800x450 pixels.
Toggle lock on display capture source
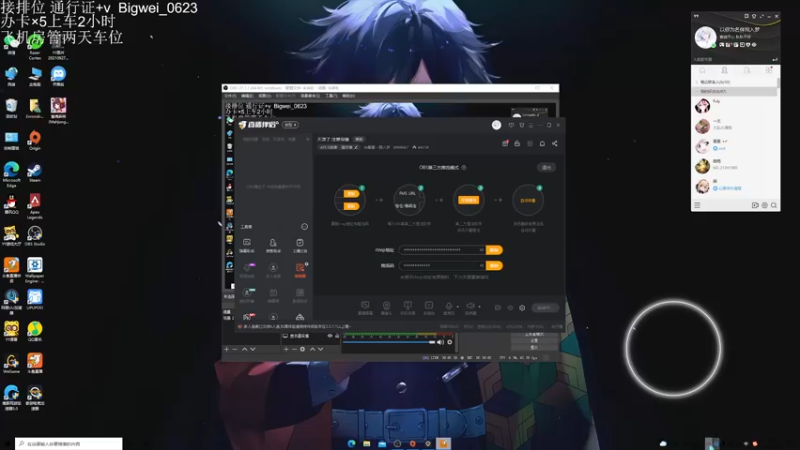pyautogui.click(x=337, y=336)
